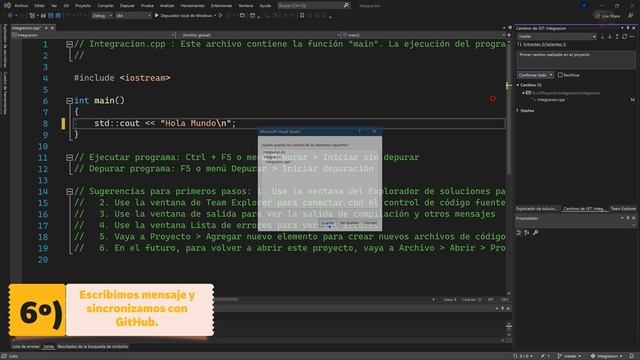Click the commit message text box
Viewport: 640px width, 360px height.
[576, 60]
